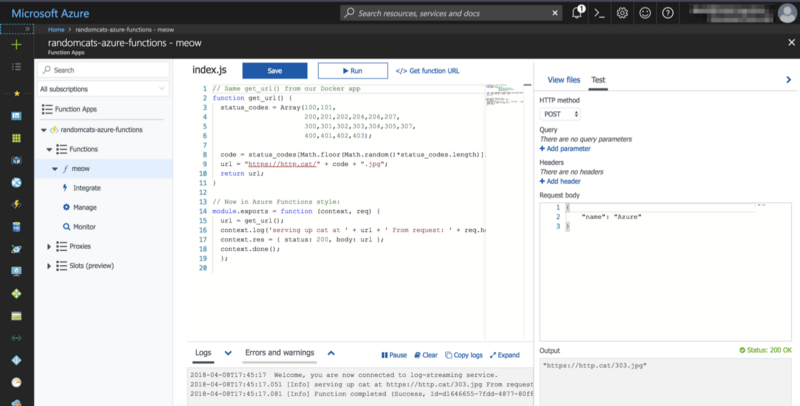Open the lightning Function Apps sidebar icon
Screen dimensions: 800x406
click(x=16, y=205)
